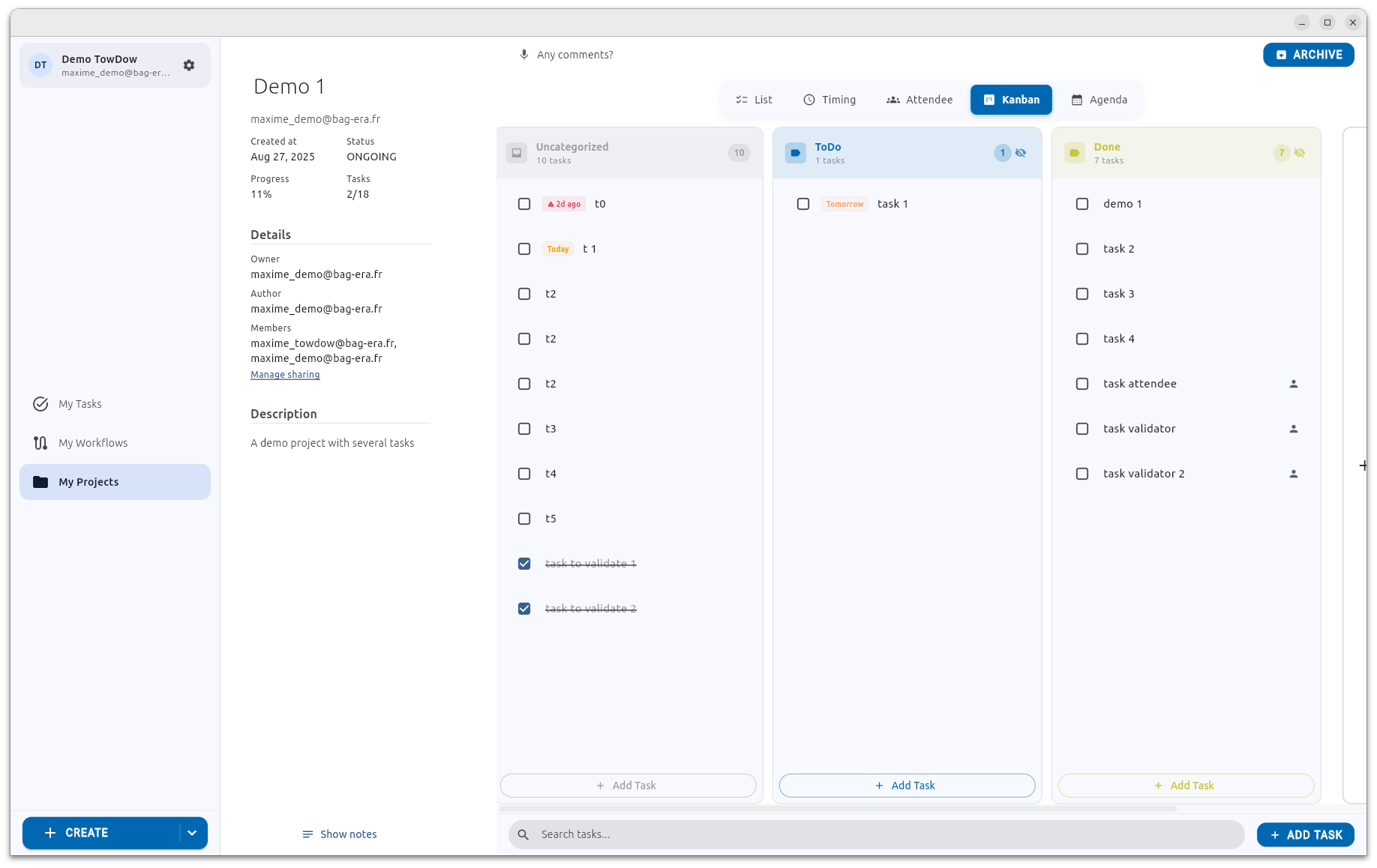The height and width of the screenshot is (868, 1377).
Task: Open the Manage sharing link
Action: [x=284, y=374]
